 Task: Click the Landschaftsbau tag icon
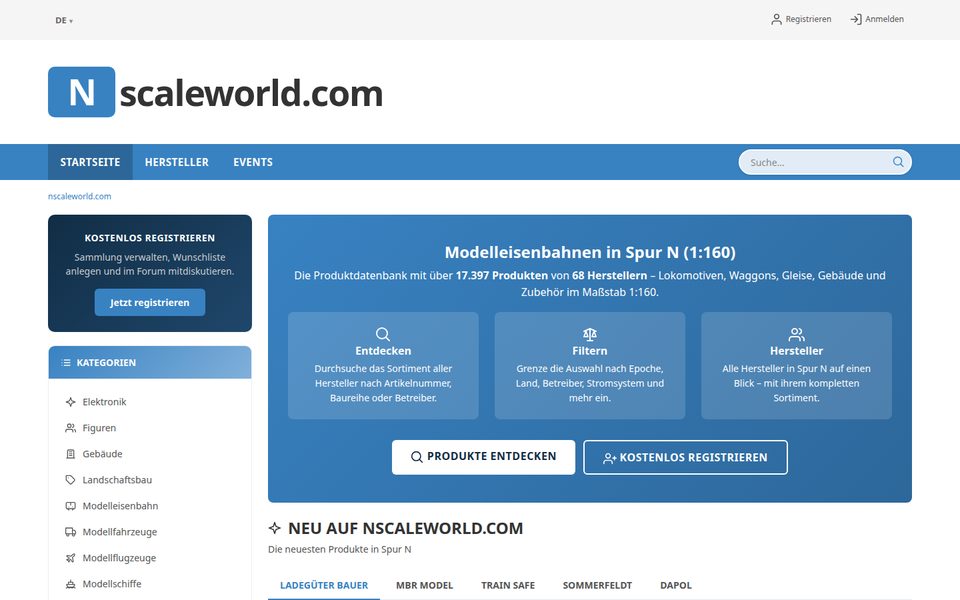pyautogui.click(x=70, y=480)
